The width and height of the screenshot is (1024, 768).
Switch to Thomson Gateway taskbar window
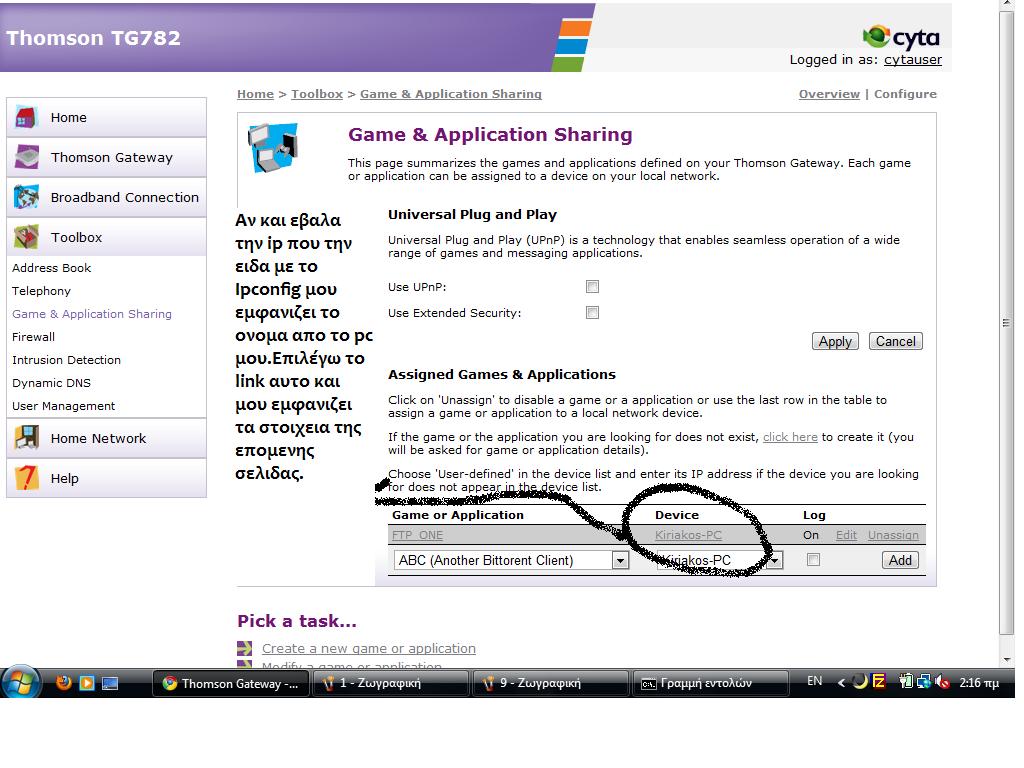(x=231, y=683)
